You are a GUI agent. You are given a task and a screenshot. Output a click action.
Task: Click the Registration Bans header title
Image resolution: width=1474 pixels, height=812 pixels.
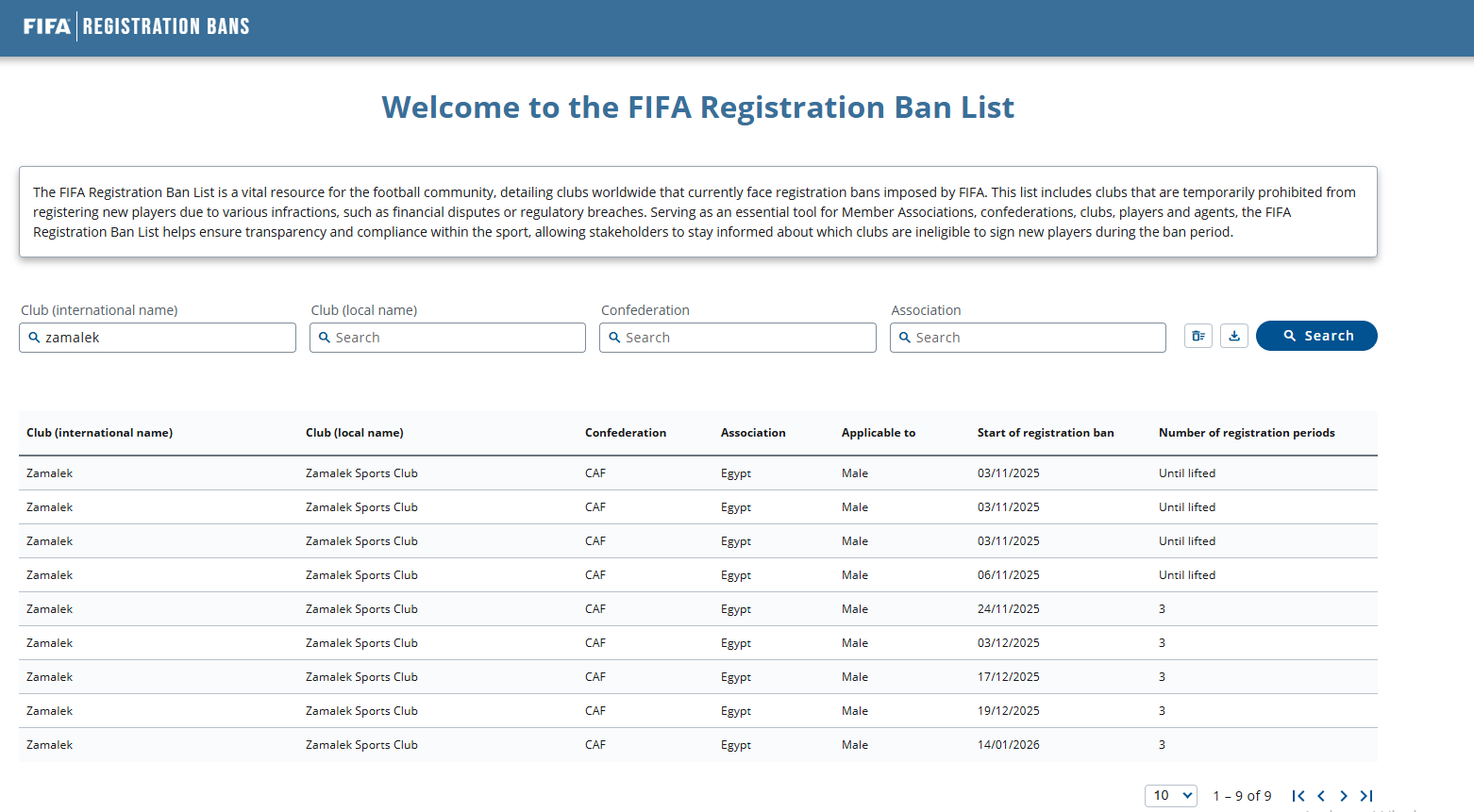pyautogui.click(x=166, y=26)
